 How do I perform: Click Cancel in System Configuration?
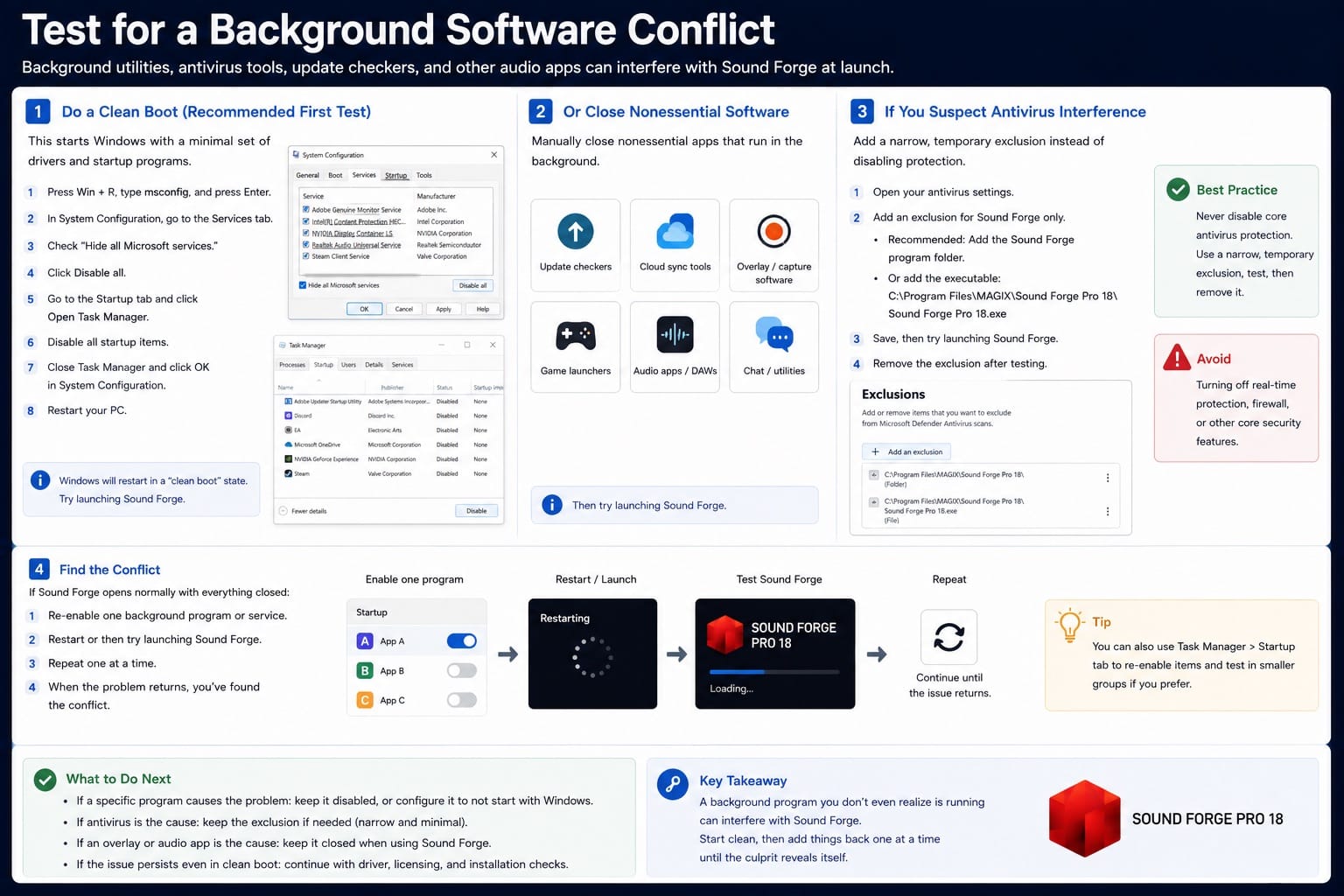404,309
